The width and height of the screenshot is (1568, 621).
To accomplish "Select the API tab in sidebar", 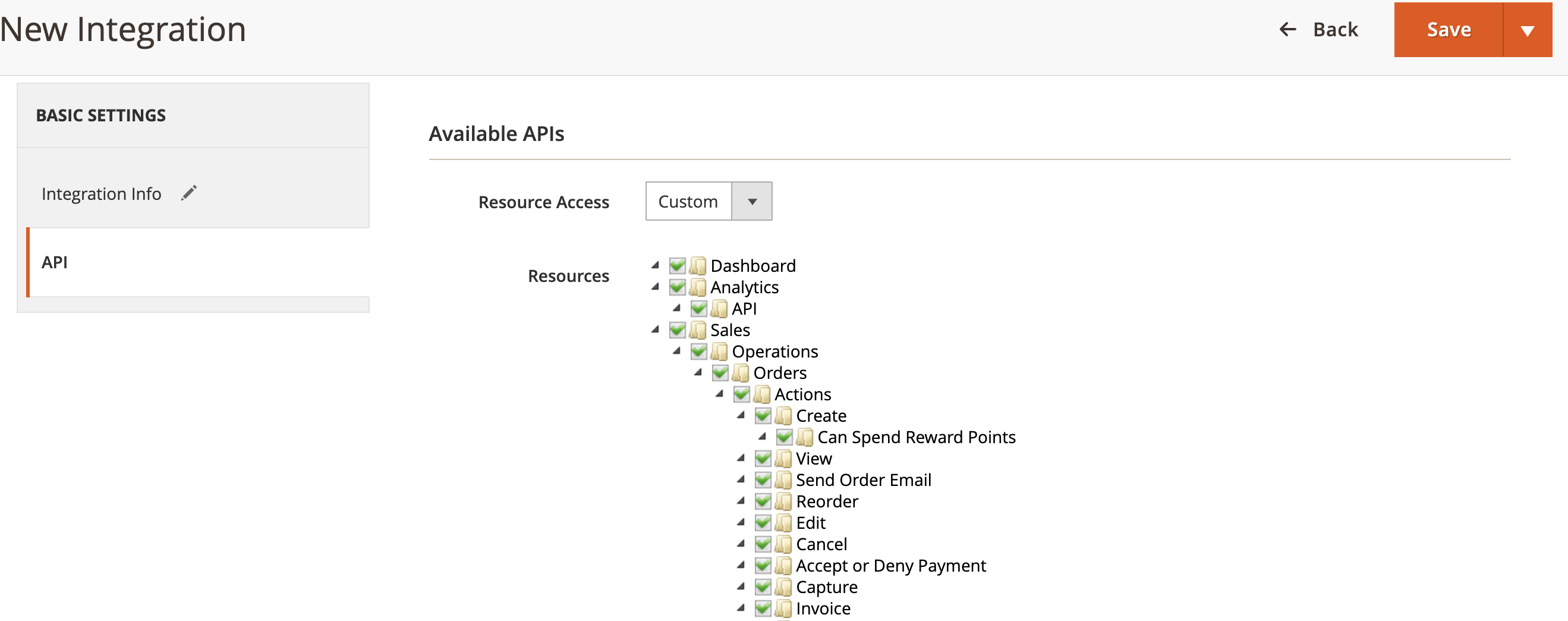I will click(55, 262).
